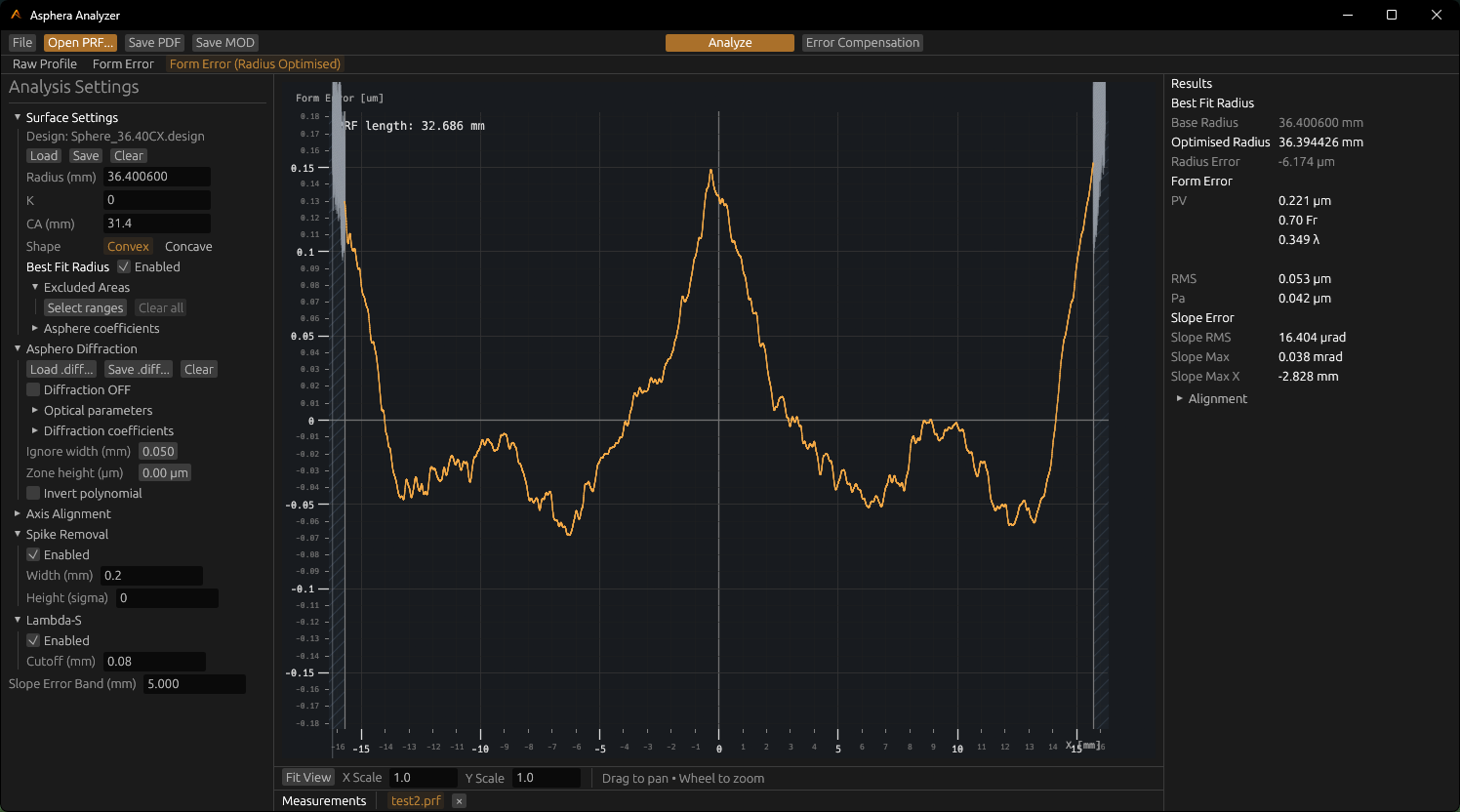Collapse the Surface Settings section

[18, 117]
